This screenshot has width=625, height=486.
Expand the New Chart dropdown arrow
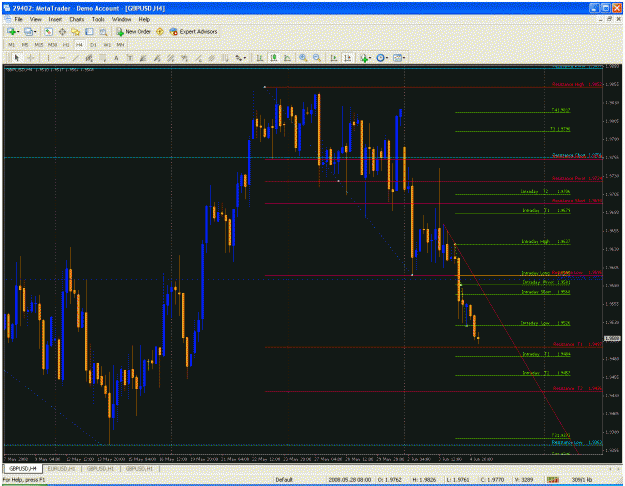[18, 32]
